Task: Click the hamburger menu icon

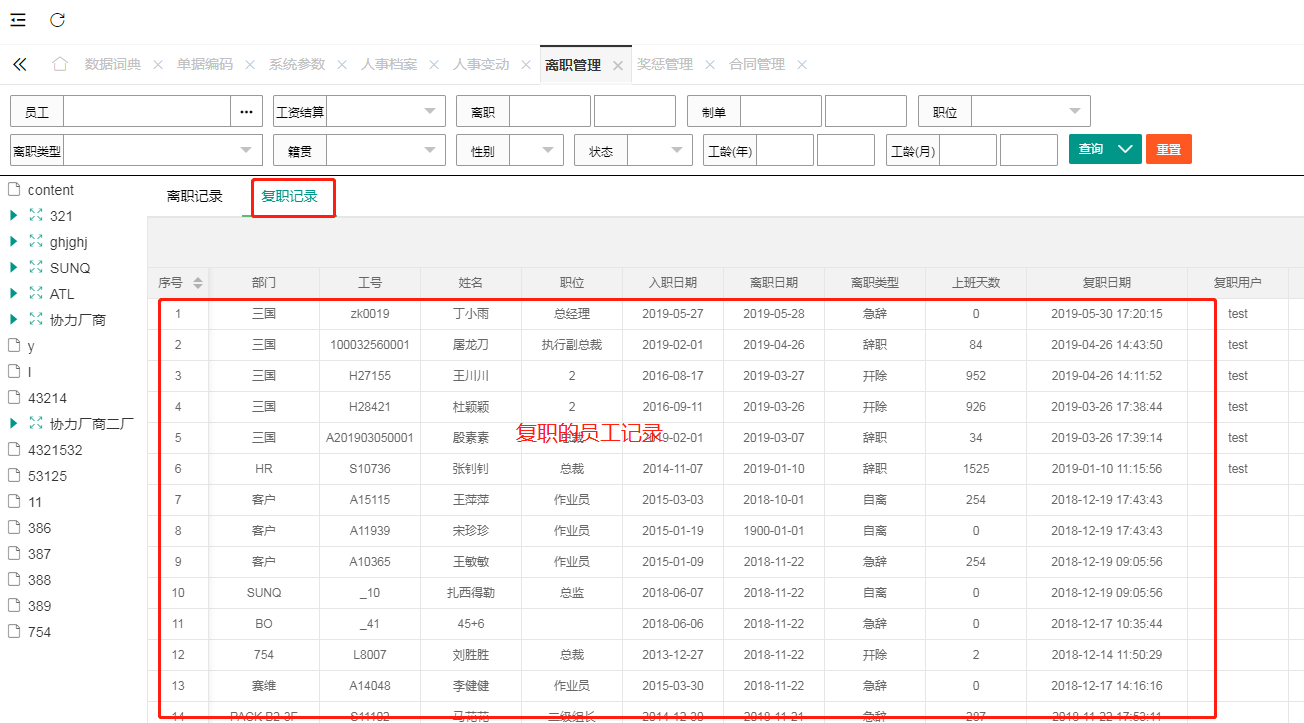Action: click(x=18, y=20)
